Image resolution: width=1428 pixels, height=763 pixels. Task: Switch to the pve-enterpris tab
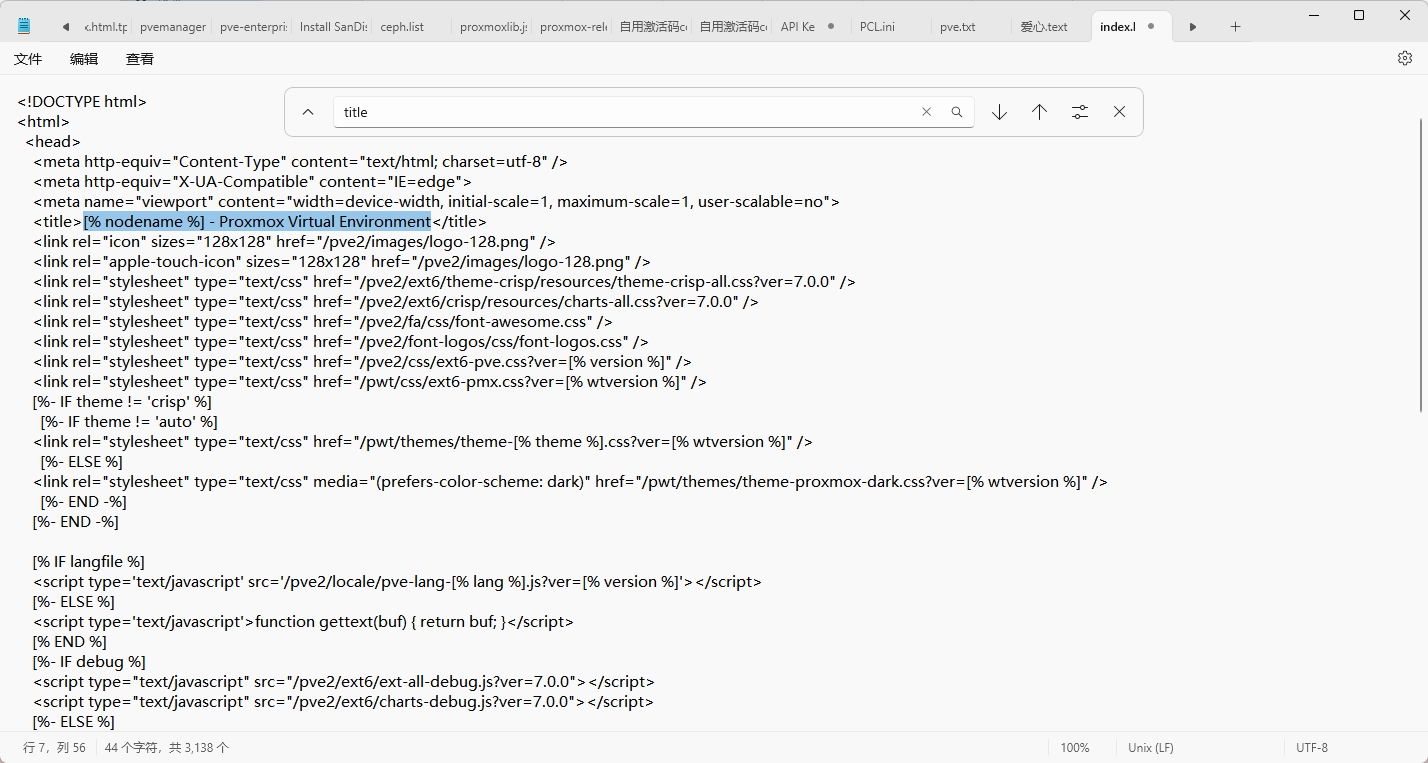[252, 27]
